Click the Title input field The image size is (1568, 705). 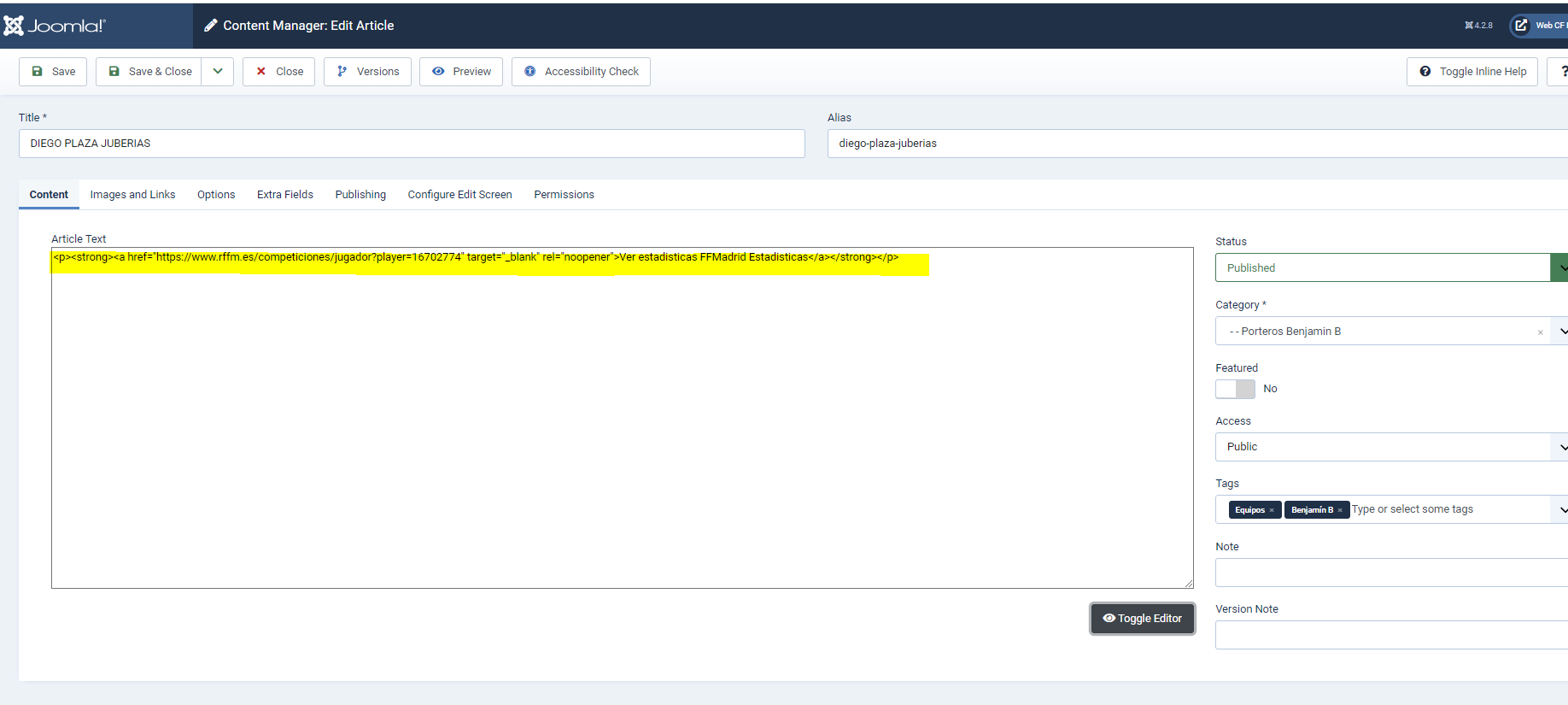[x=412, y=144]
